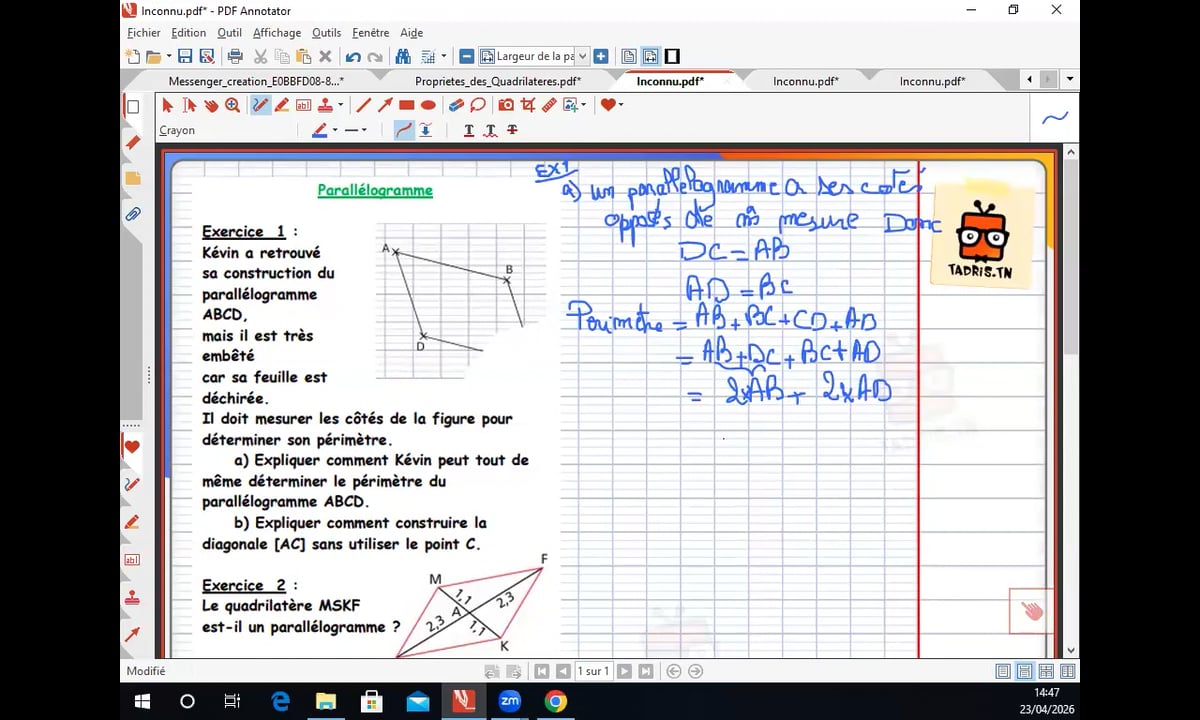Click the Print icon
Image resolution: width=1200 pixels, height=720 pixels.
235,57
